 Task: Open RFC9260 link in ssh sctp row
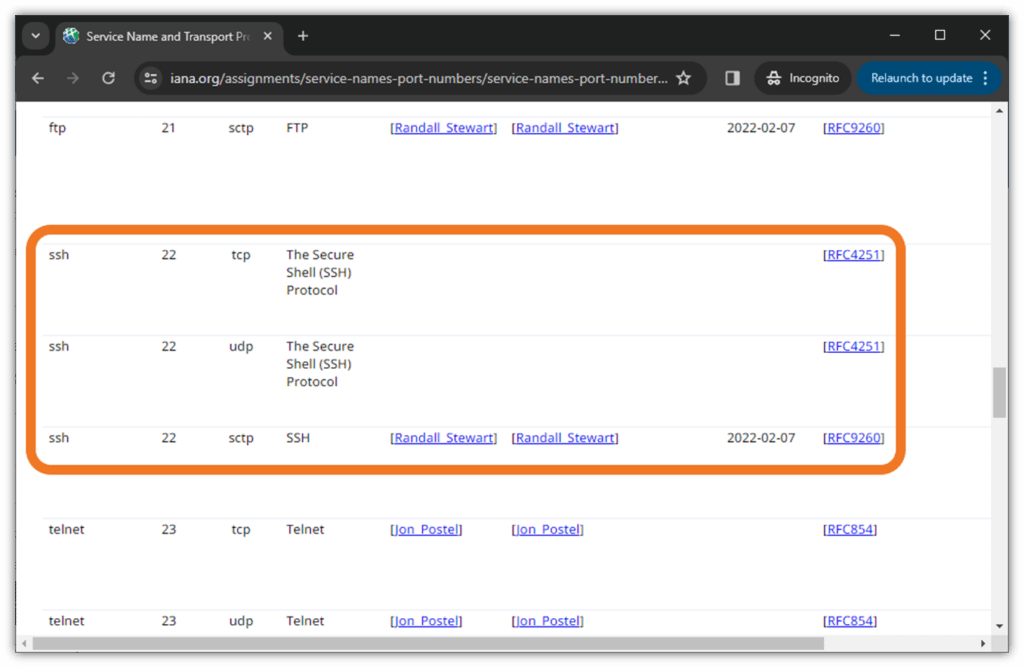[x=853, y=438]
